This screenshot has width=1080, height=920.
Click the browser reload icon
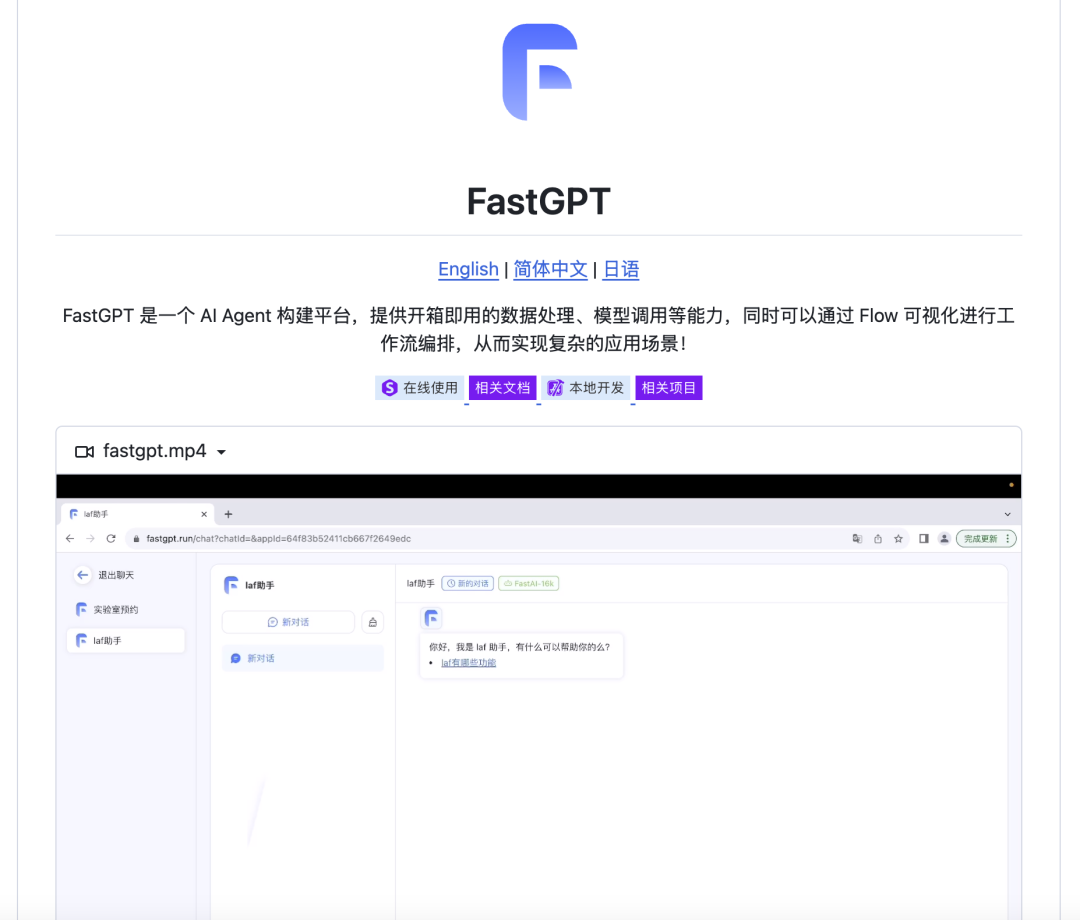111,539
